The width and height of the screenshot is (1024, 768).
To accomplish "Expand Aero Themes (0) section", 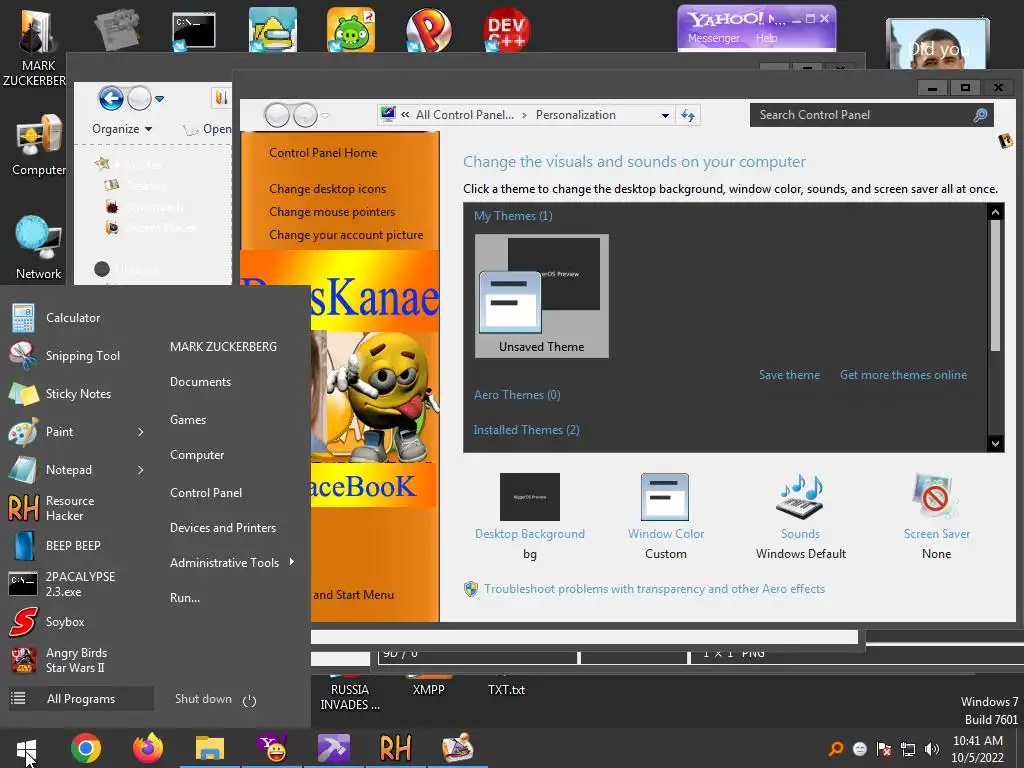I will click(x=517, y=394).
